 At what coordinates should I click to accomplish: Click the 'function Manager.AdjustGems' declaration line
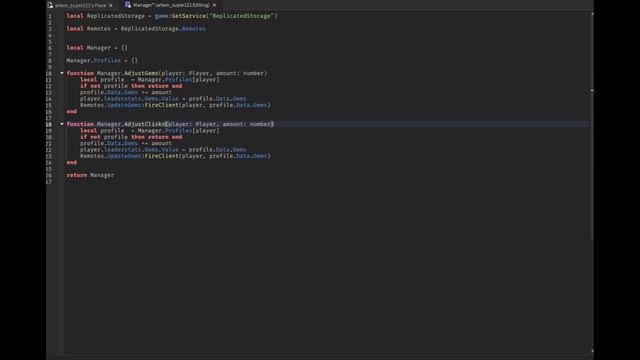pyautogui.click(x=167, y=73)
